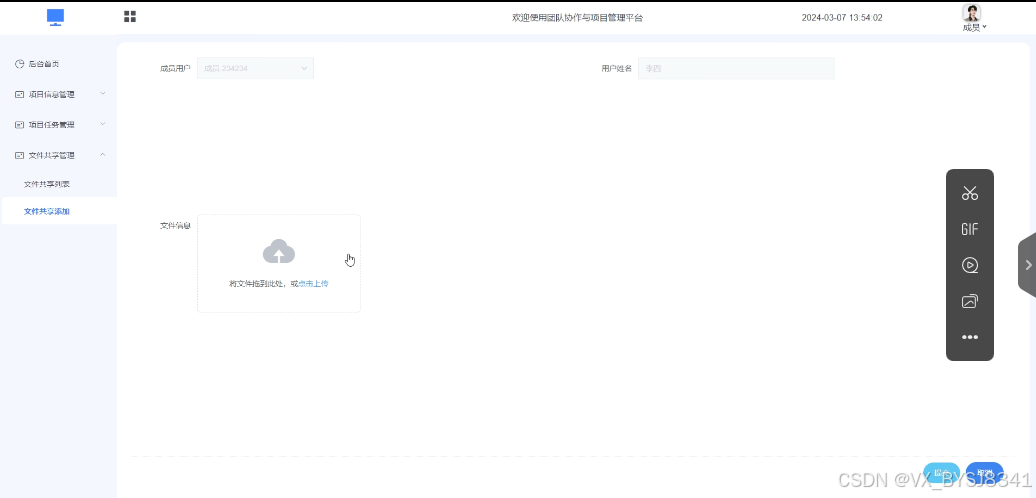Click the 点击上传 upload link
This screenshot has height=498, width=1036.
click(313, 284)
